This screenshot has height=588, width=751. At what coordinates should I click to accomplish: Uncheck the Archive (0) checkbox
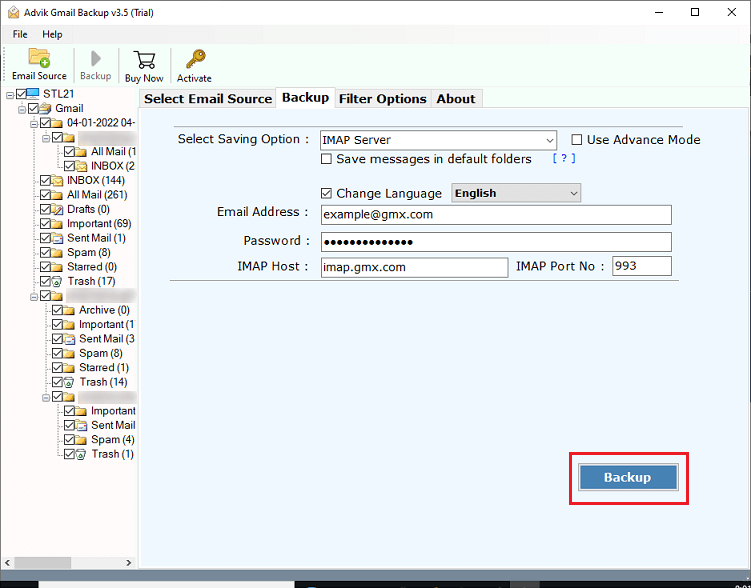pos(57,310)
